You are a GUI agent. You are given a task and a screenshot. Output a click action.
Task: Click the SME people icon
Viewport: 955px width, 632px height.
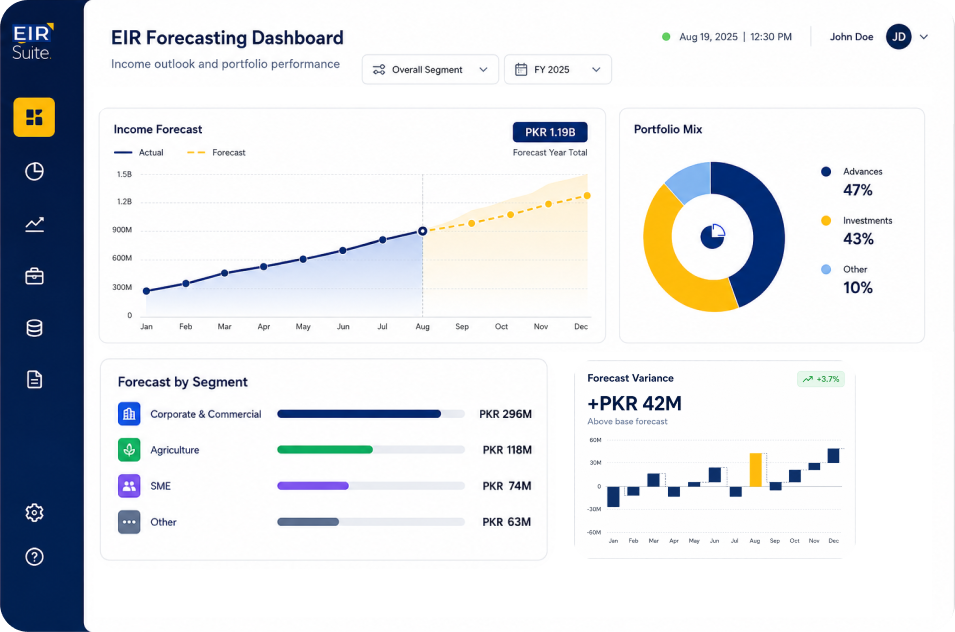(x=129, y=486)
